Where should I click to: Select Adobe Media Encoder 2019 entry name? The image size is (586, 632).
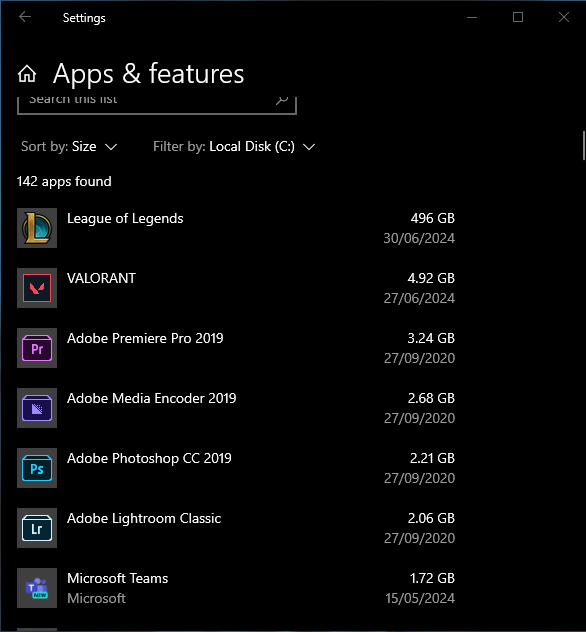[152, 398]
